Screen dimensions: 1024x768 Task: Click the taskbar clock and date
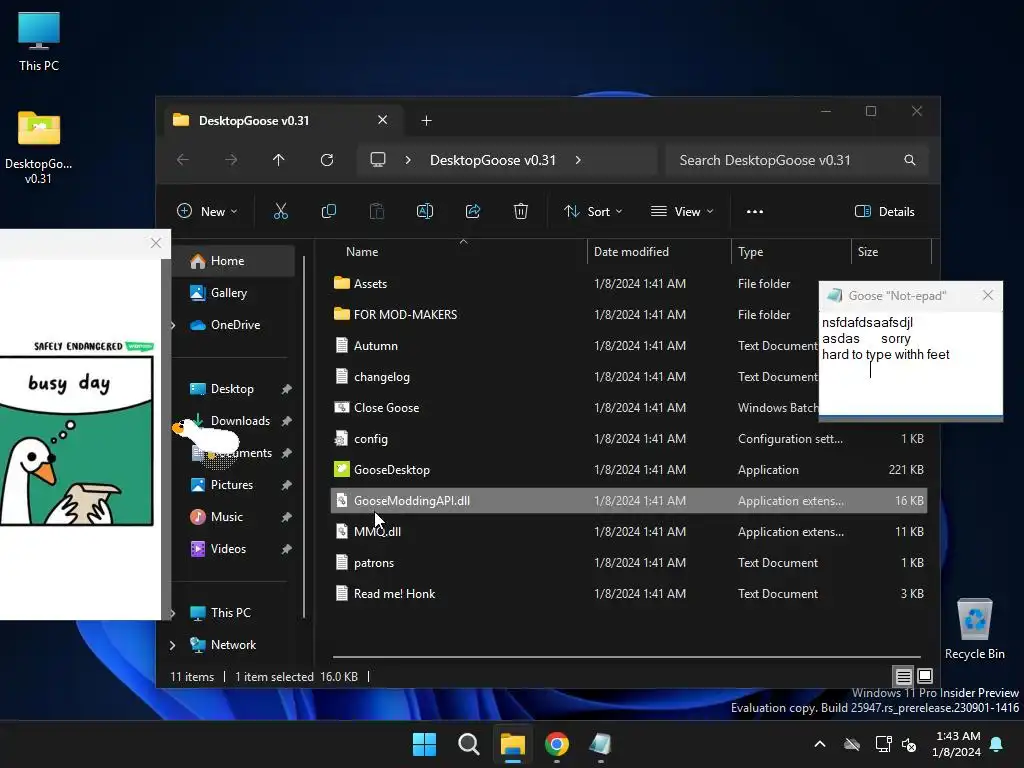(x=957, y=744)
